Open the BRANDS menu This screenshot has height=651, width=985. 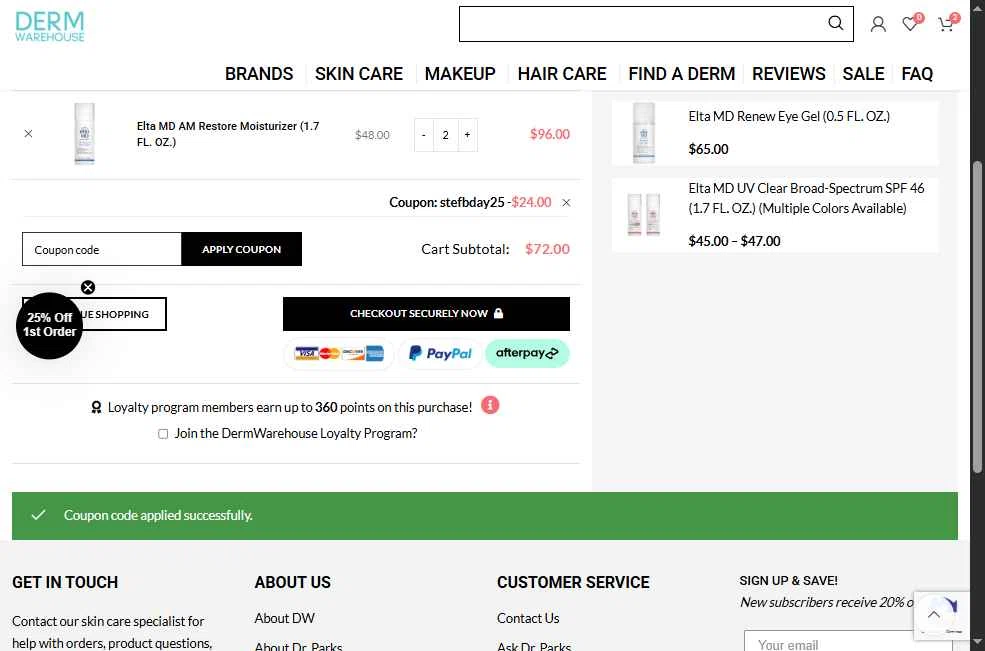259,74
